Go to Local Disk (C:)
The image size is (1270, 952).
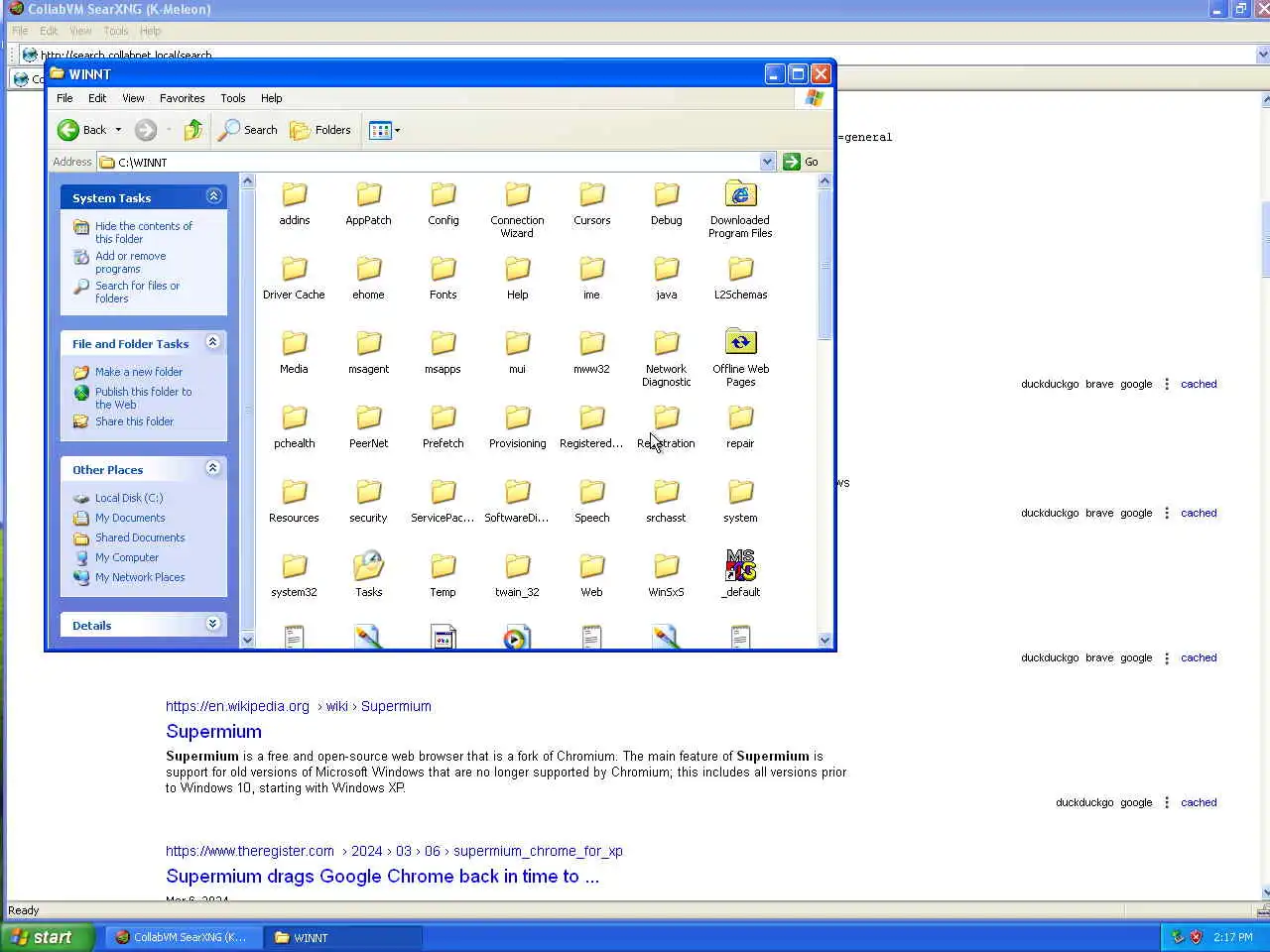(x=129, y=498)
